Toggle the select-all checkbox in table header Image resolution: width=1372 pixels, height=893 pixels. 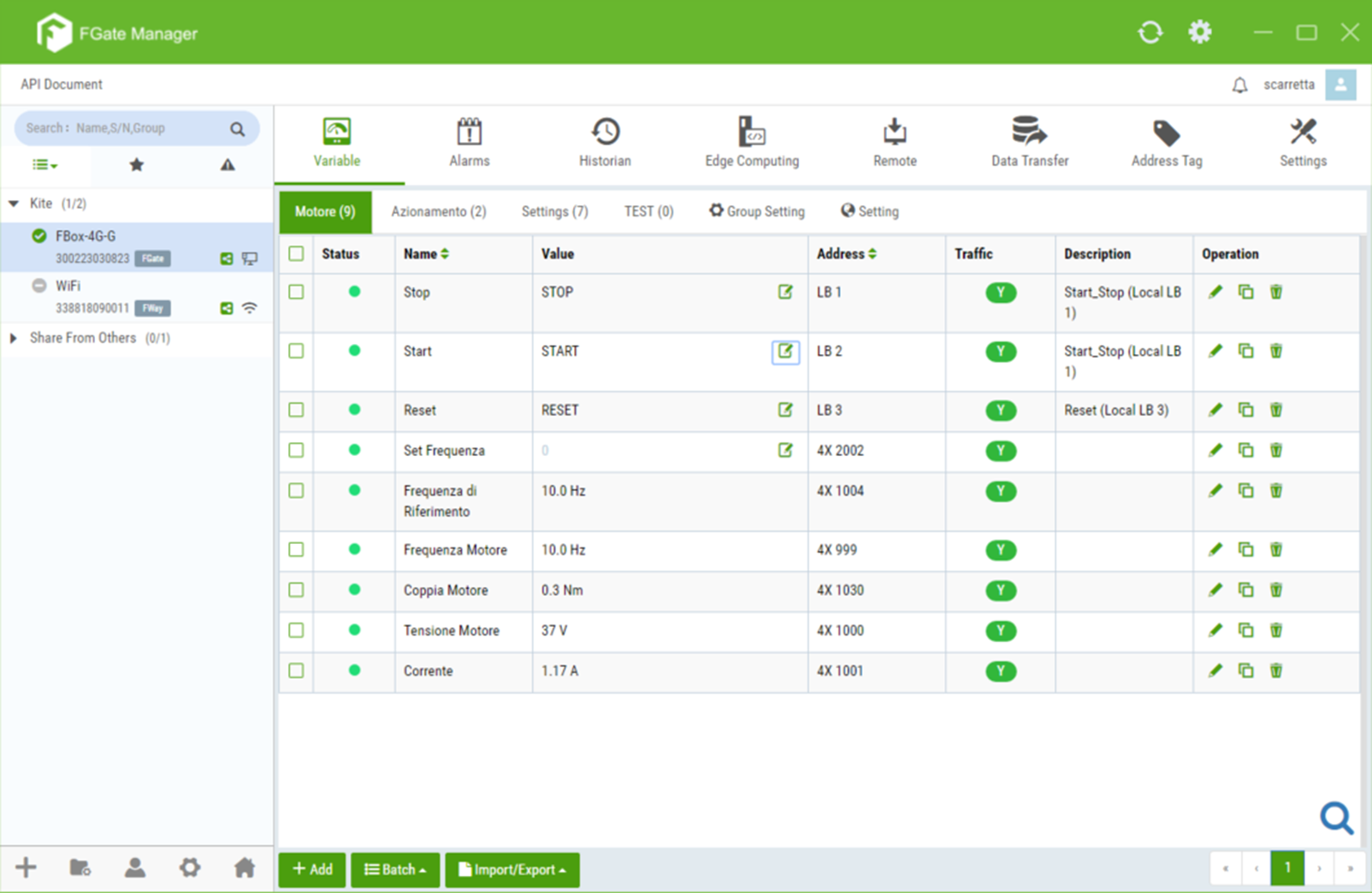296,254
